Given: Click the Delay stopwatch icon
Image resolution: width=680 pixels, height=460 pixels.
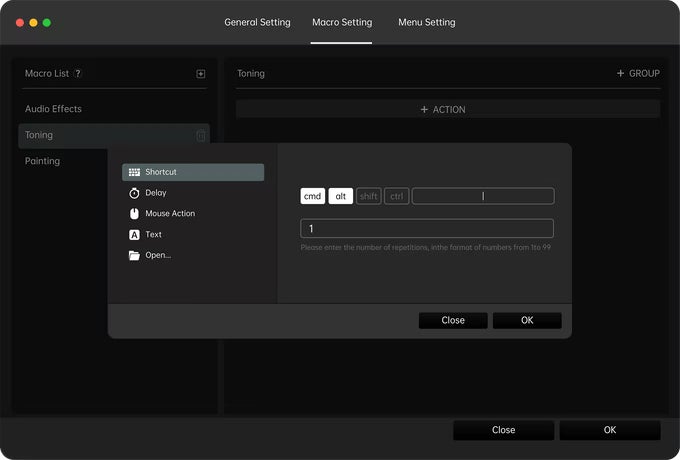Looking at the screenshot, I should pos(134,193).
